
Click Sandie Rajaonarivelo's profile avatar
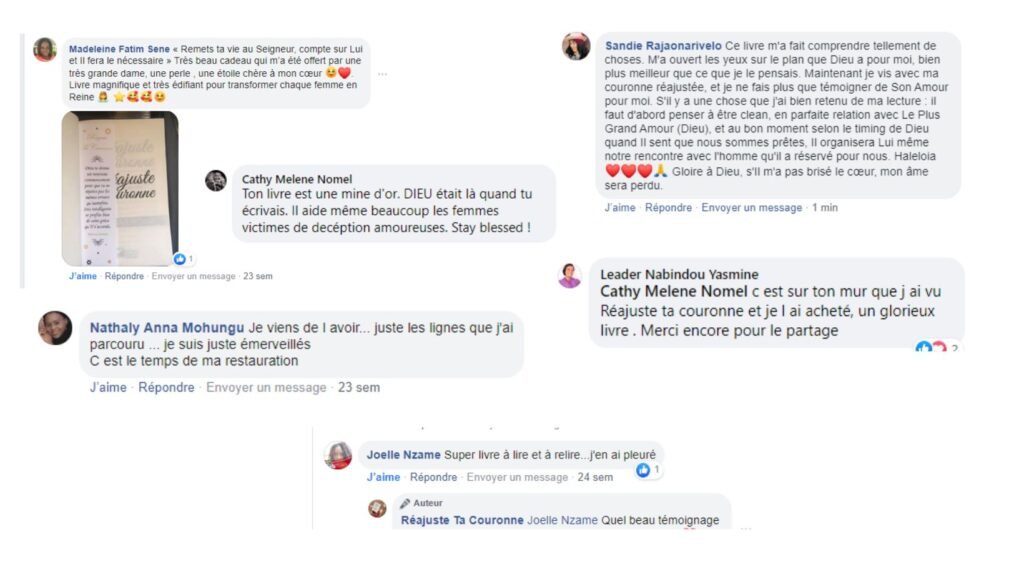(576, 47)
